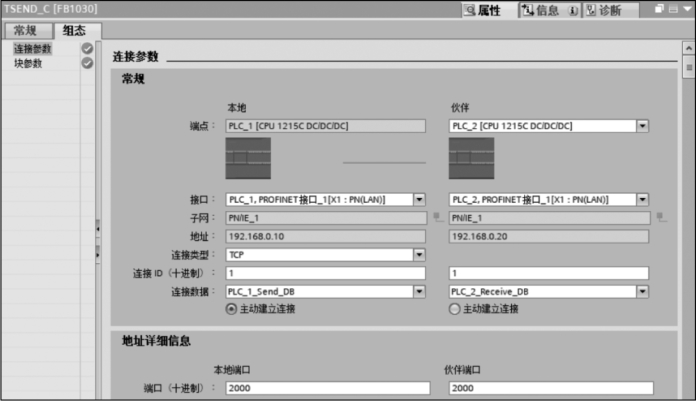Screen dimensions: 696x401
Task: Click the partner subnet PN/IE_1 field
Action: click(x=550, y=218)
